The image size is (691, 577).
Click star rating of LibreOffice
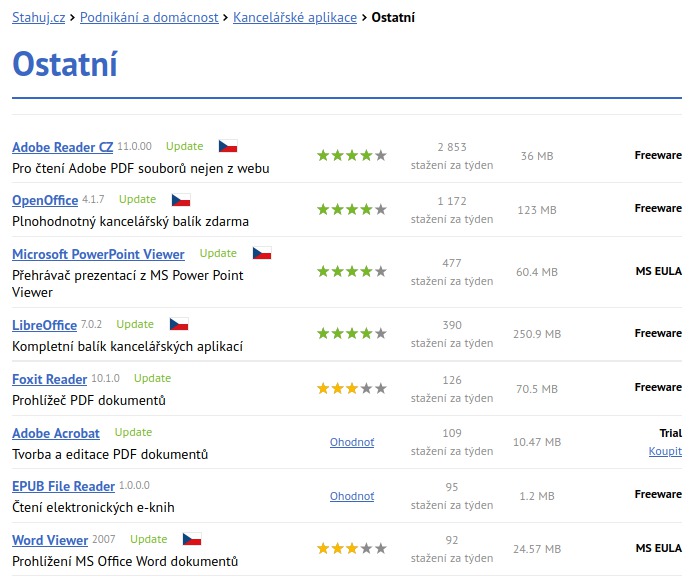352,333
